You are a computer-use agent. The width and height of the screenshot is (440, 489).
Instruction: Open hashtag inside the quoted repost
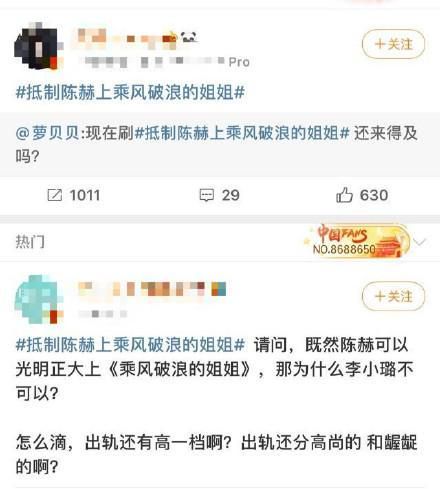coord(242,133)
